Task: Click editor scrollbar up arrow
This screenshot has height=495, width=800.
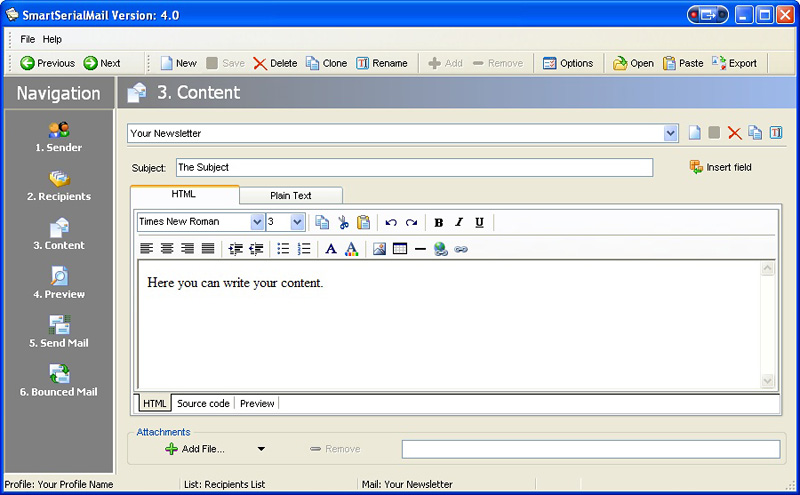Action: 767,268
